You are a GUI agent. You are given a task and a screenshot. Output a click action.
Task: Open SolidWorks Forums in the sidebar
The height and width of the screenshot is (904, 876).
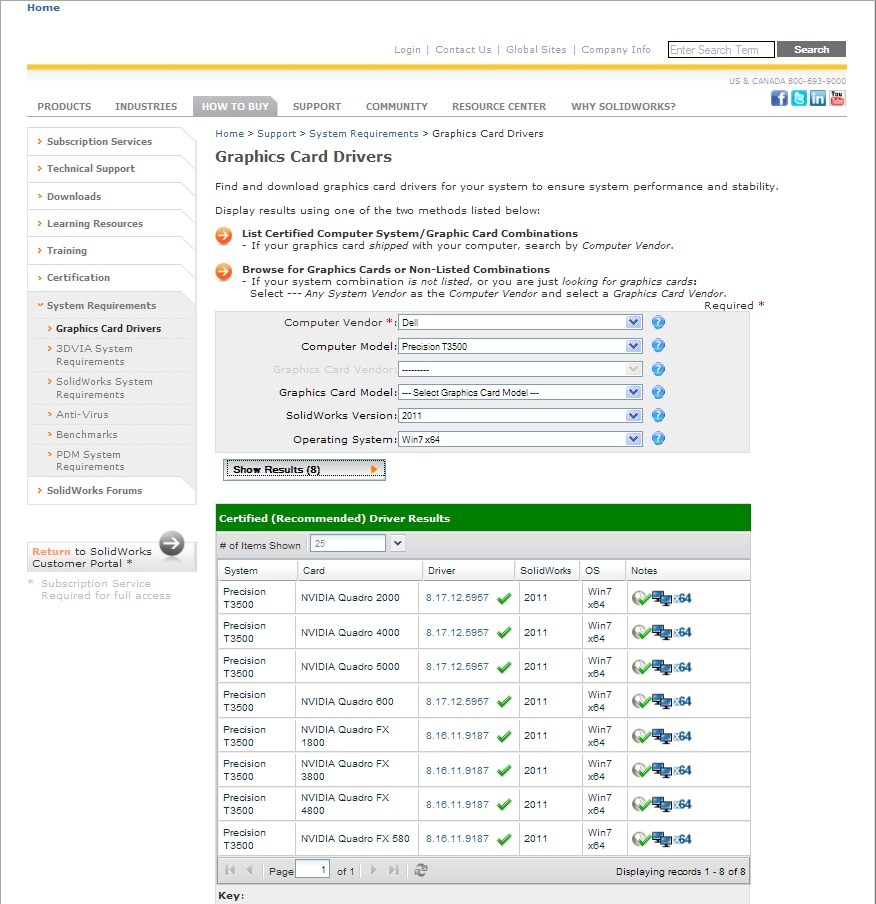coord(94,491)
